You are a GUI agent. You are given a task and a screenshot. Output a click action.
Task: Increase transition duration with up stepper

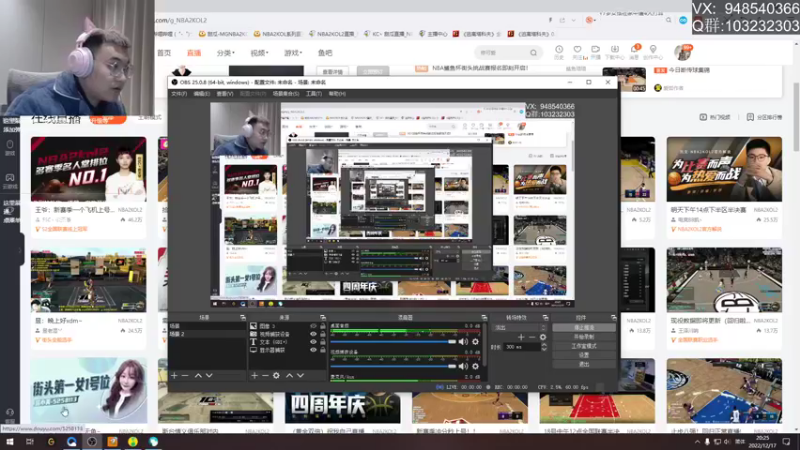(x=544, y=345)
